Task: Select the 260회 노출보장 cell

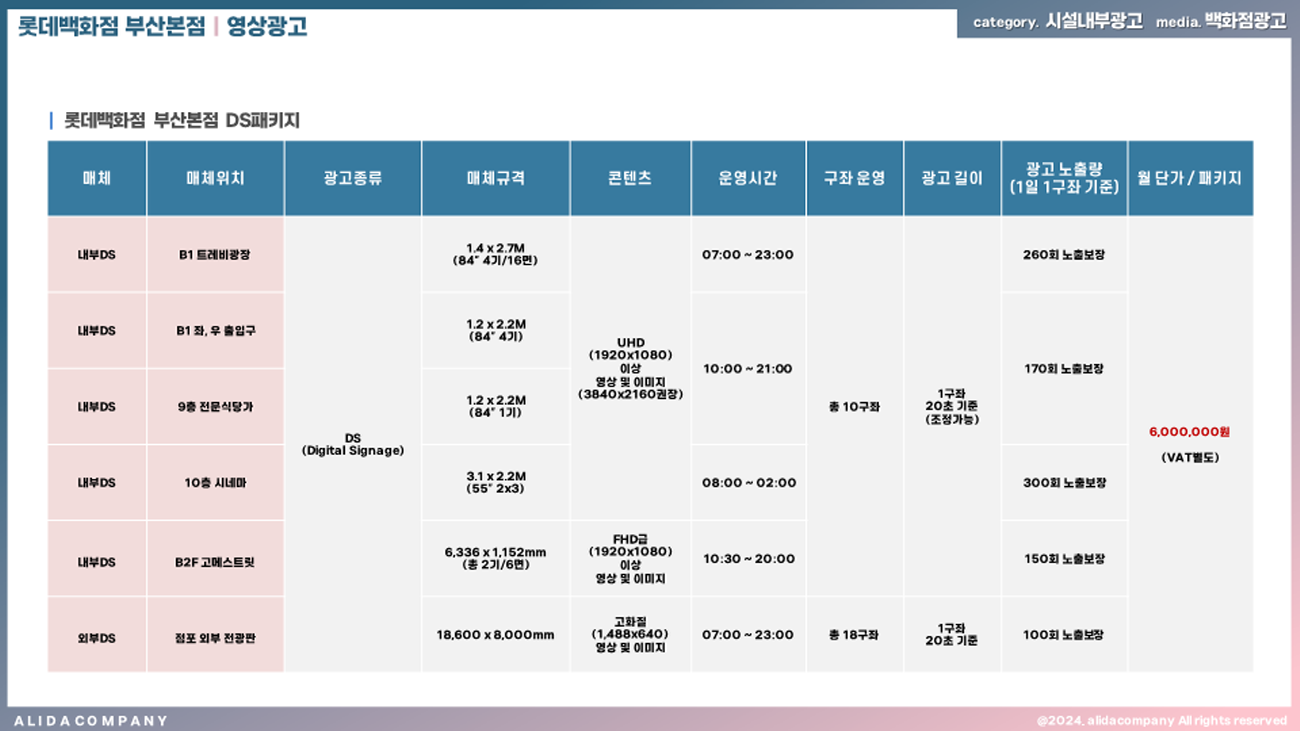Action: click(1063, 255)
